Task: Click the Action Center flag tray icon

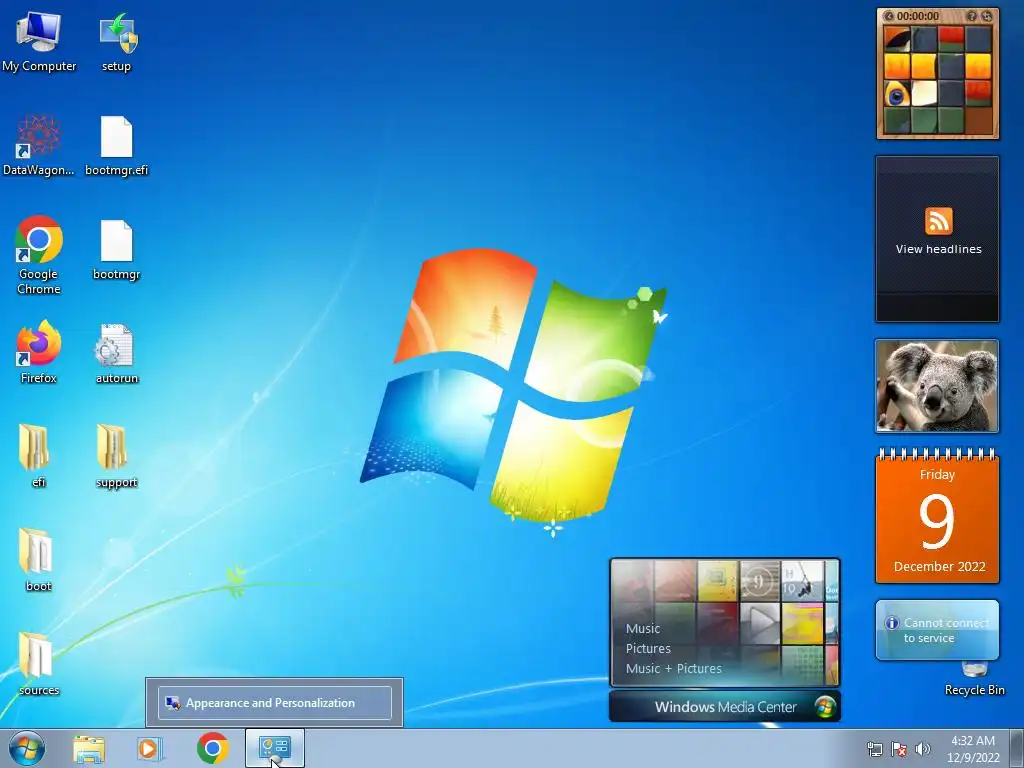Action: (899, 749)
